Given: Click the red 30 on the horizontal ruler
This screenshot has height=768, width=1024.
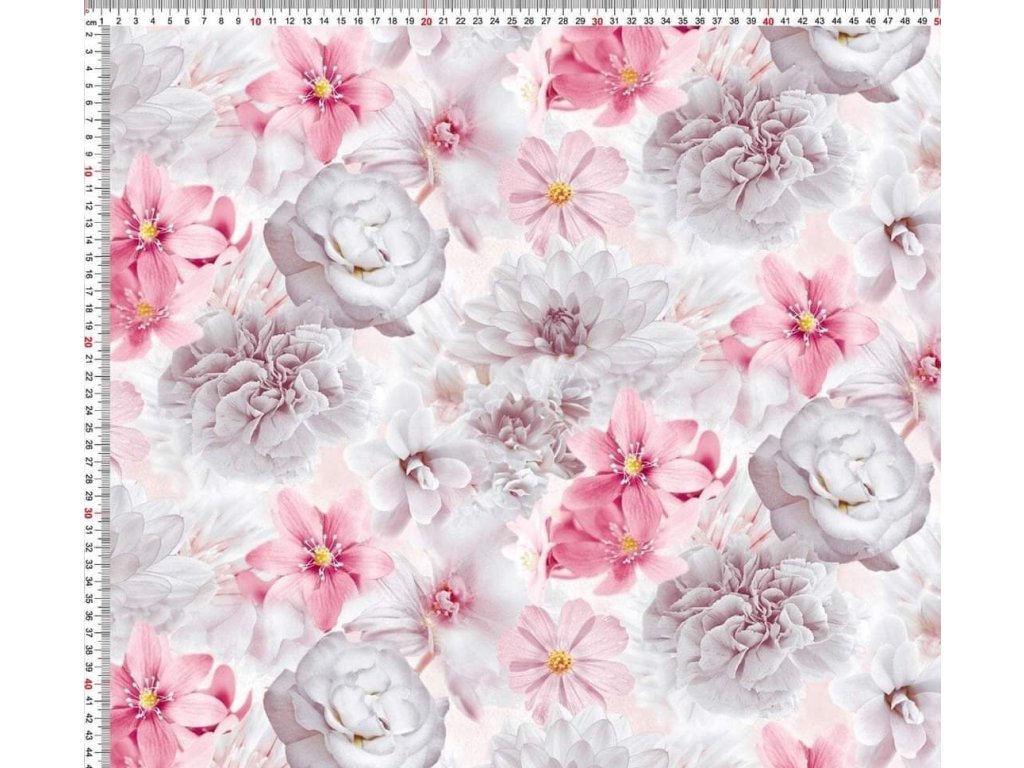Looking at the screenshot, I should click(597, 22).
